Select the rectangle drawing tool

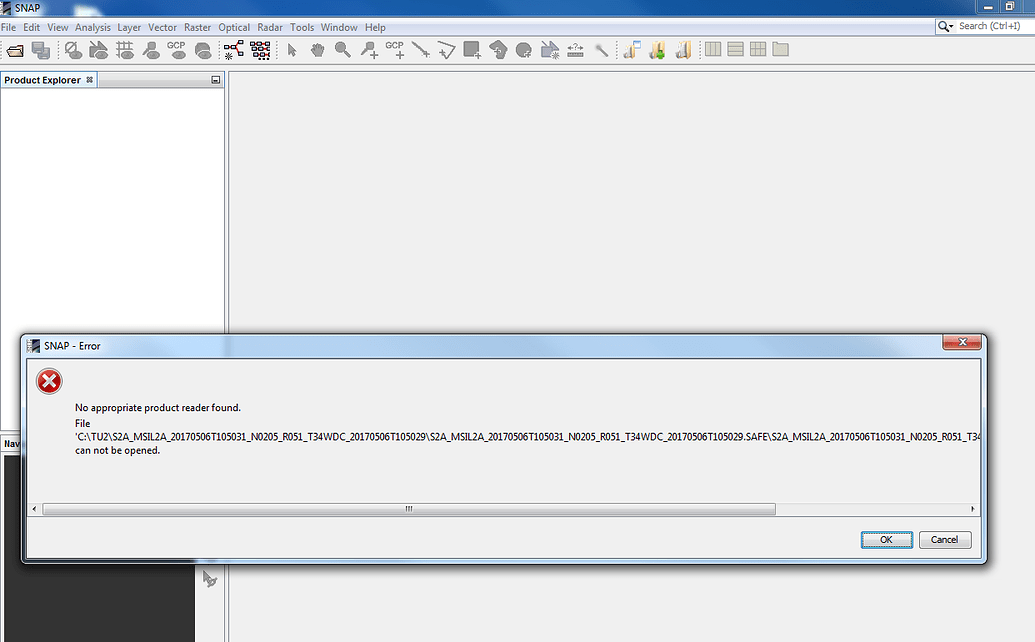tap(470, 49)
